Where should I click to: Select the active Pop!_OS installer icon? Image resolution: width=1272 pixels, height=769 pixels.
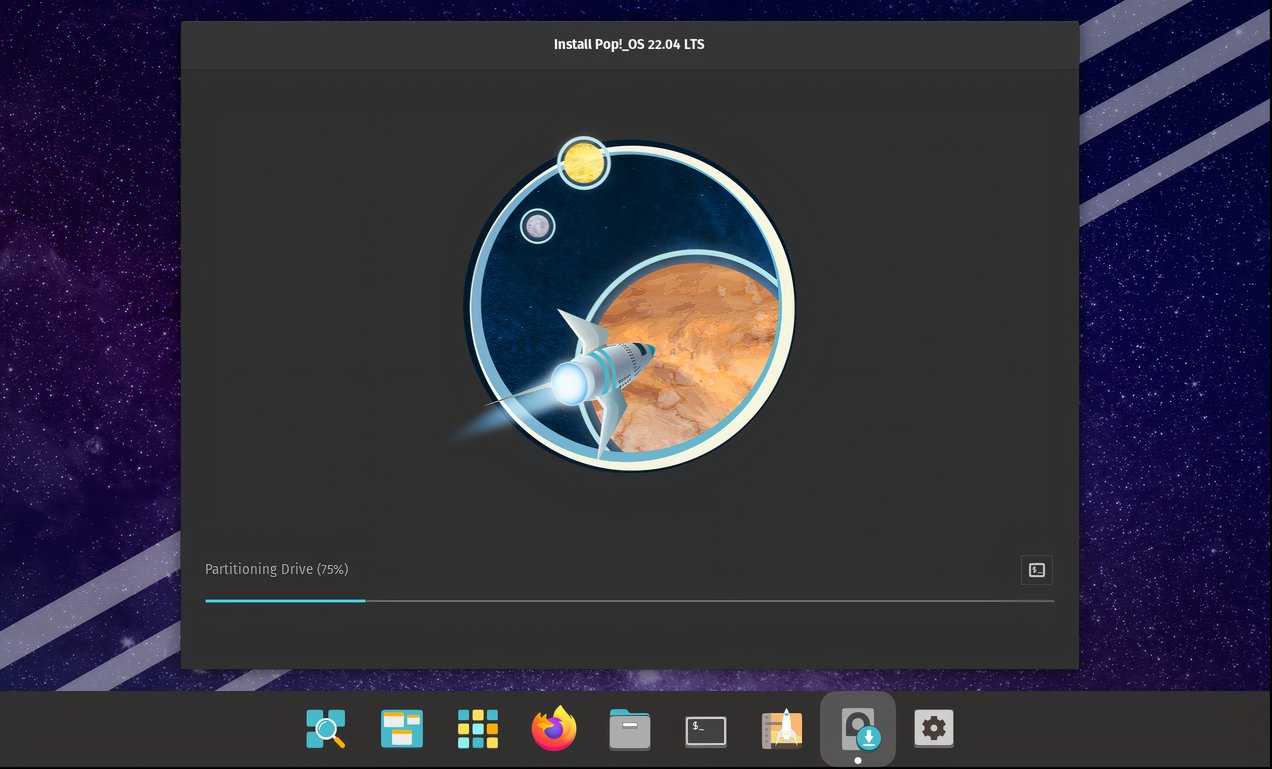coord(858,729)
